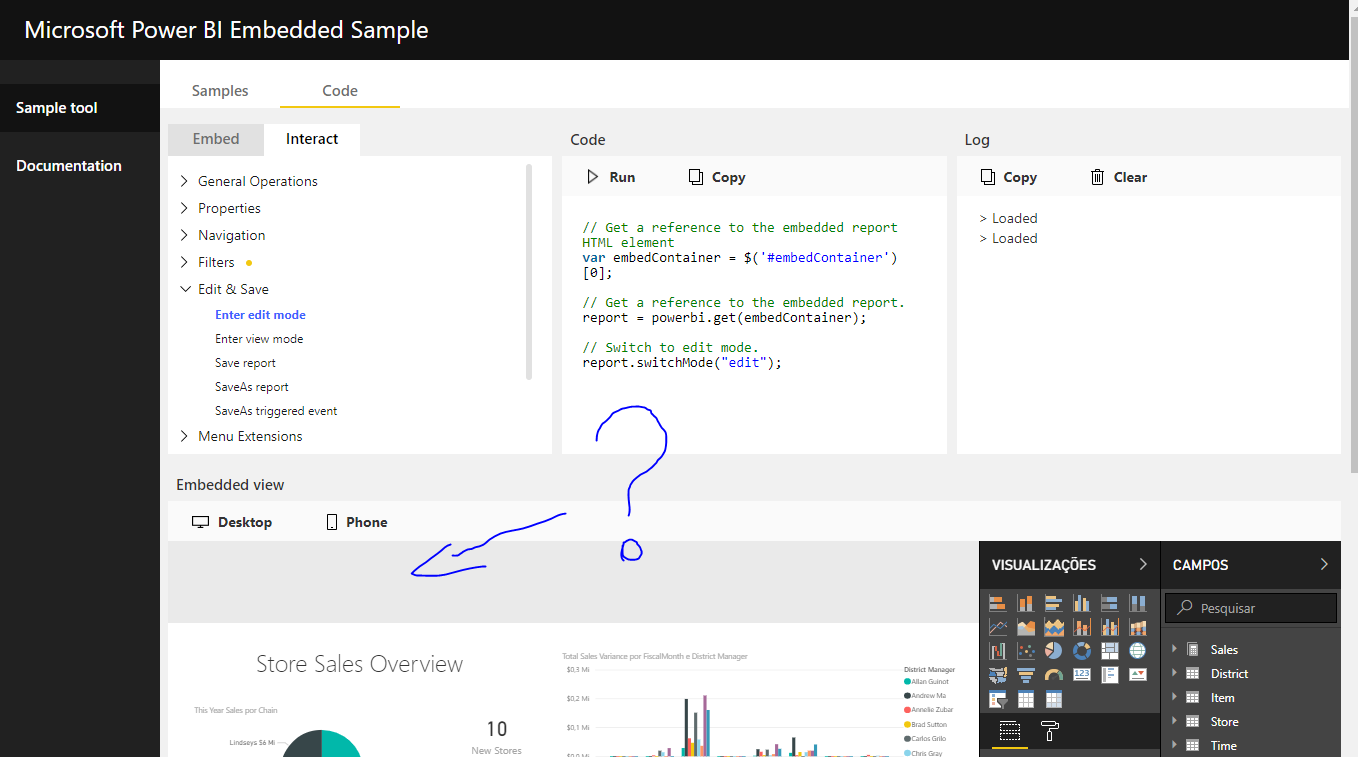Copy the log contents
Screen dimensions: 1358x757
click(x=1008, y=177)
